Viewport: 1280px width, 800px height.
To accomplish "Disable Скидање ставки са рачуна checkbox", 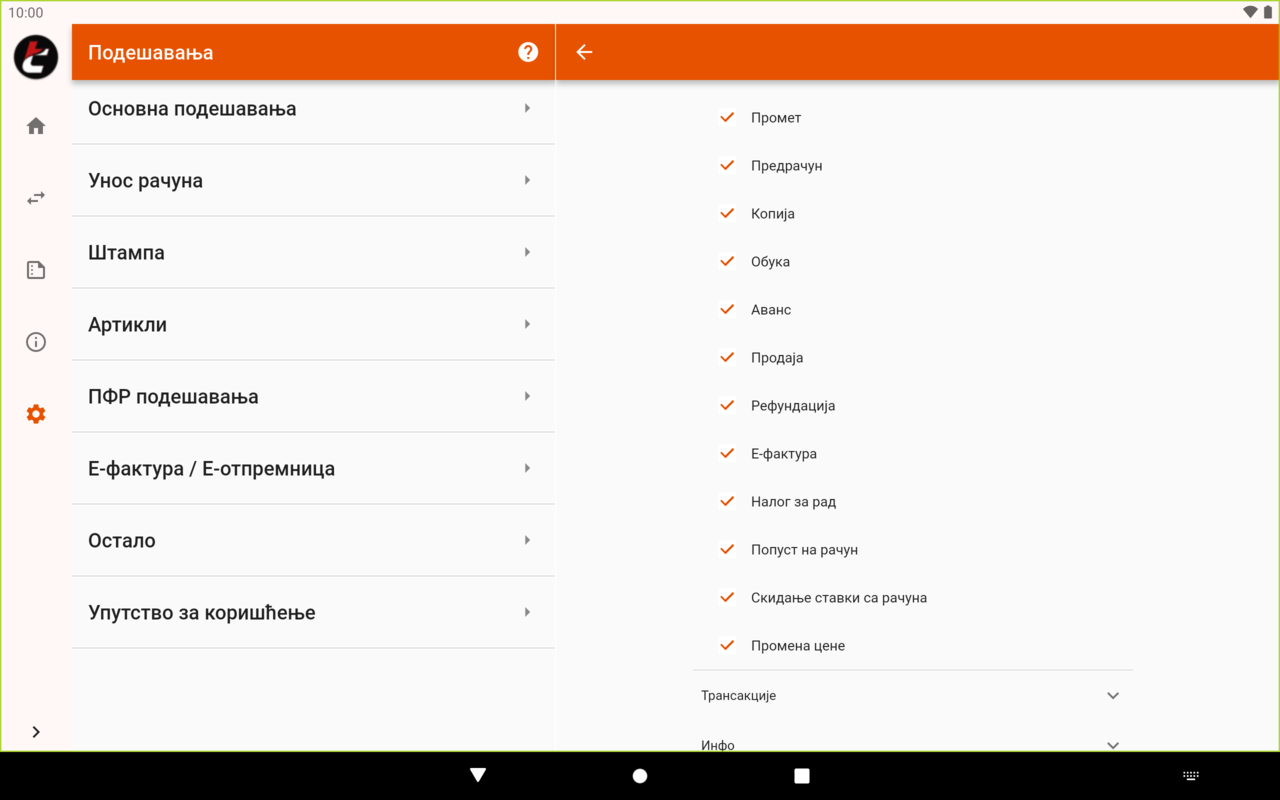I will (x=727, y=597).
